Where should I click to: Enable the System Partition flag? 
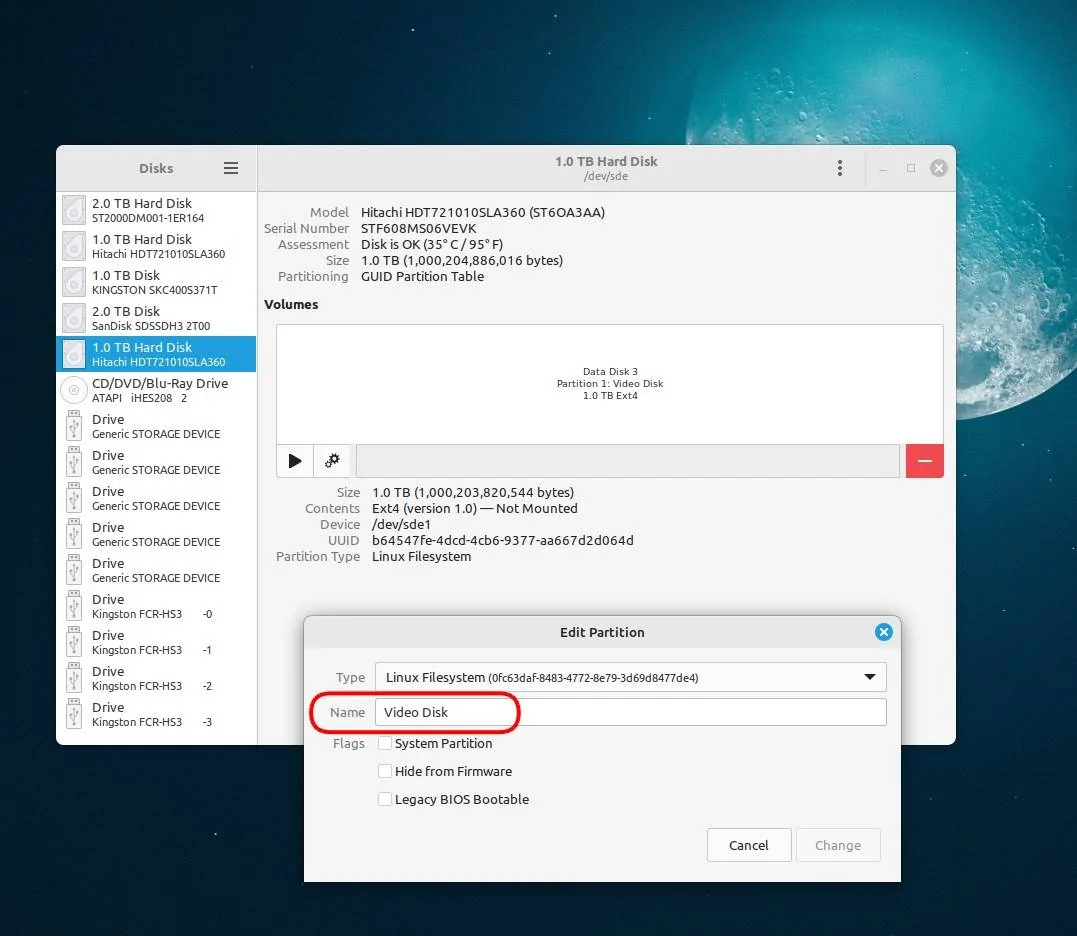pos(385,743)
